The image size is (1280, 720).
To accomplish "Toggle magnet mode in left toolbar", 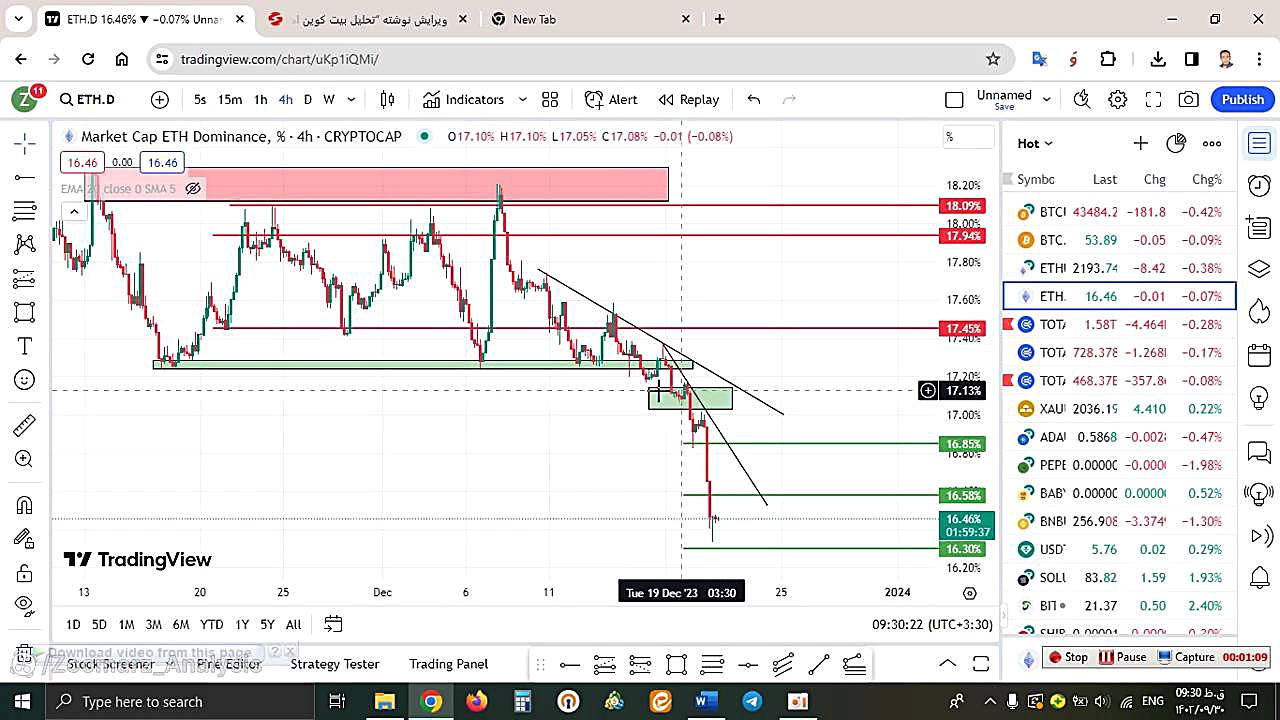I will click(25, 505).
